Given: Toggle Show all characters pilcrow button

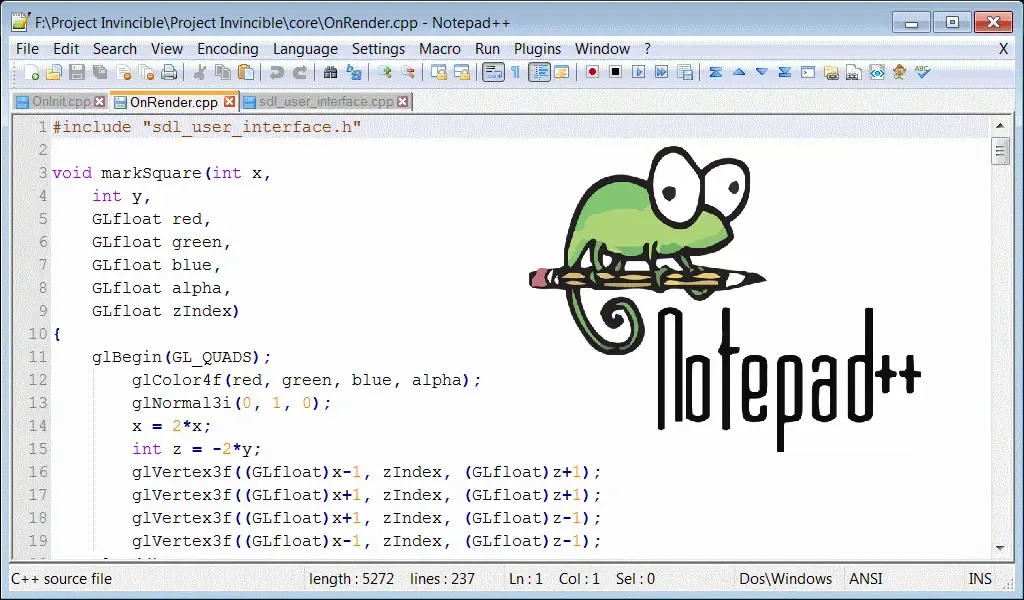Looking at the screenshot, I should click(x=516, y=72).
